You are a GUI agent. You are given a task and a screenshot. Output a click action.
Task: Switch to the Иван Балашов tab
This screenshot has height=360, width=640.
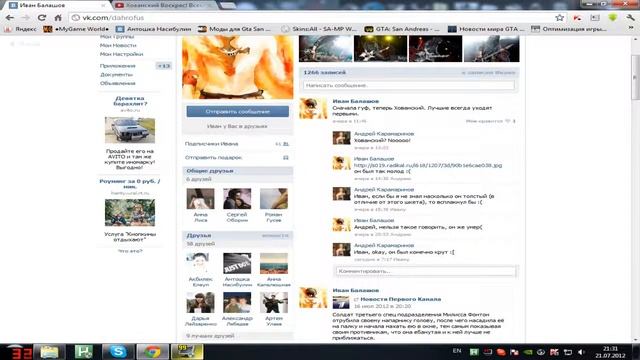pyautogui.click(x=57, y=5)
